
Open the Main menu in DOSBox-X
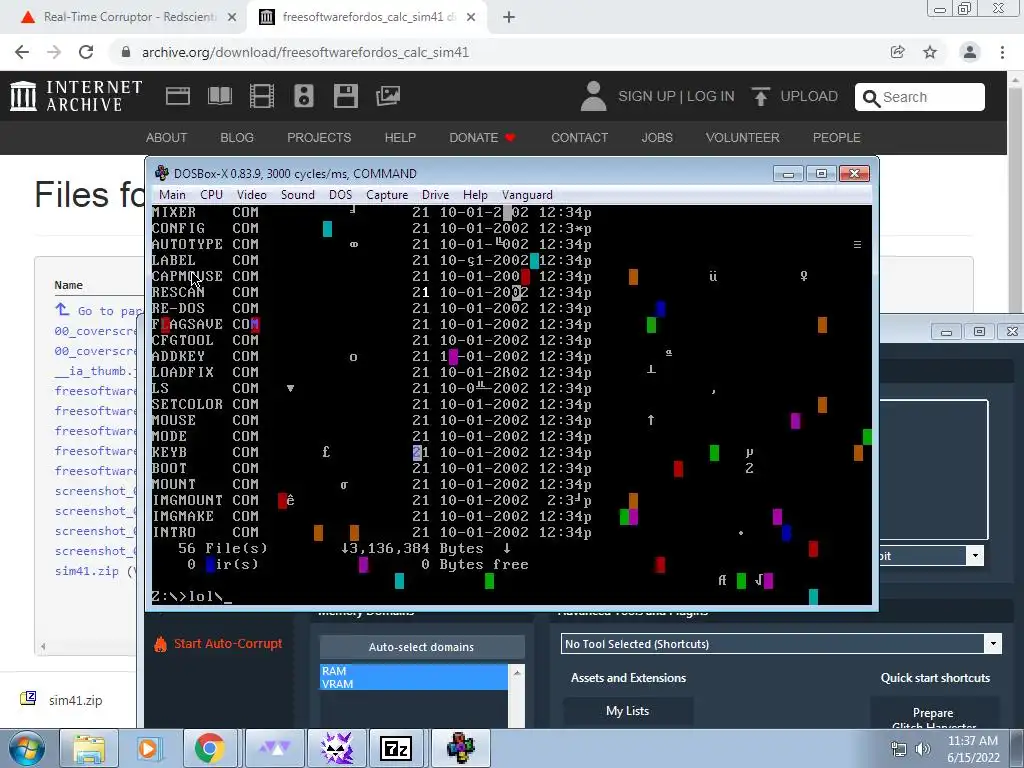172,195
